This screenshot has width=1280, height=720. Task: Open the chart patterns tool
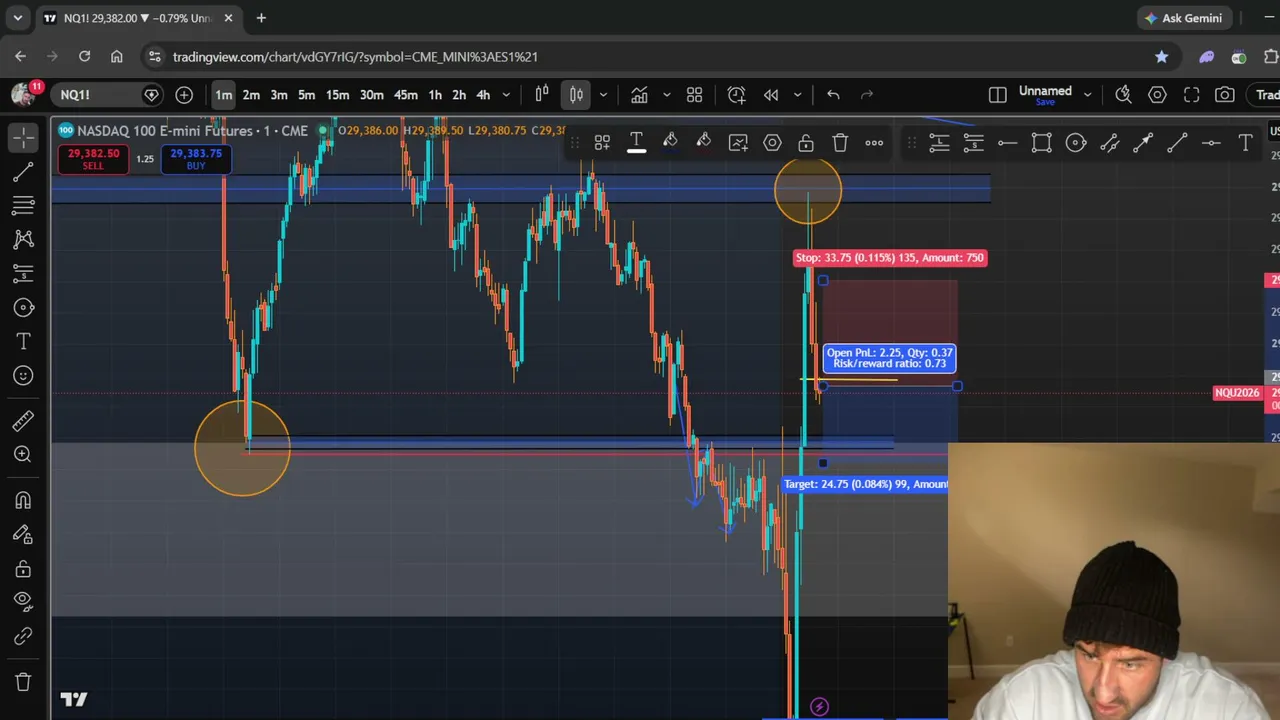click(x=24, y=239)
